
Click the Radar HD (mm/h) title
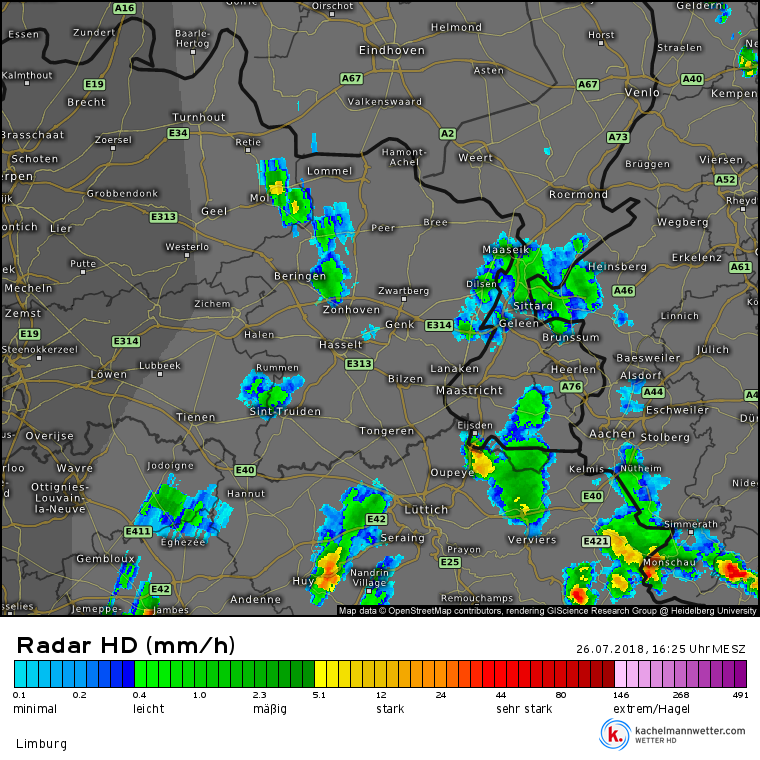tap(126, 645)
